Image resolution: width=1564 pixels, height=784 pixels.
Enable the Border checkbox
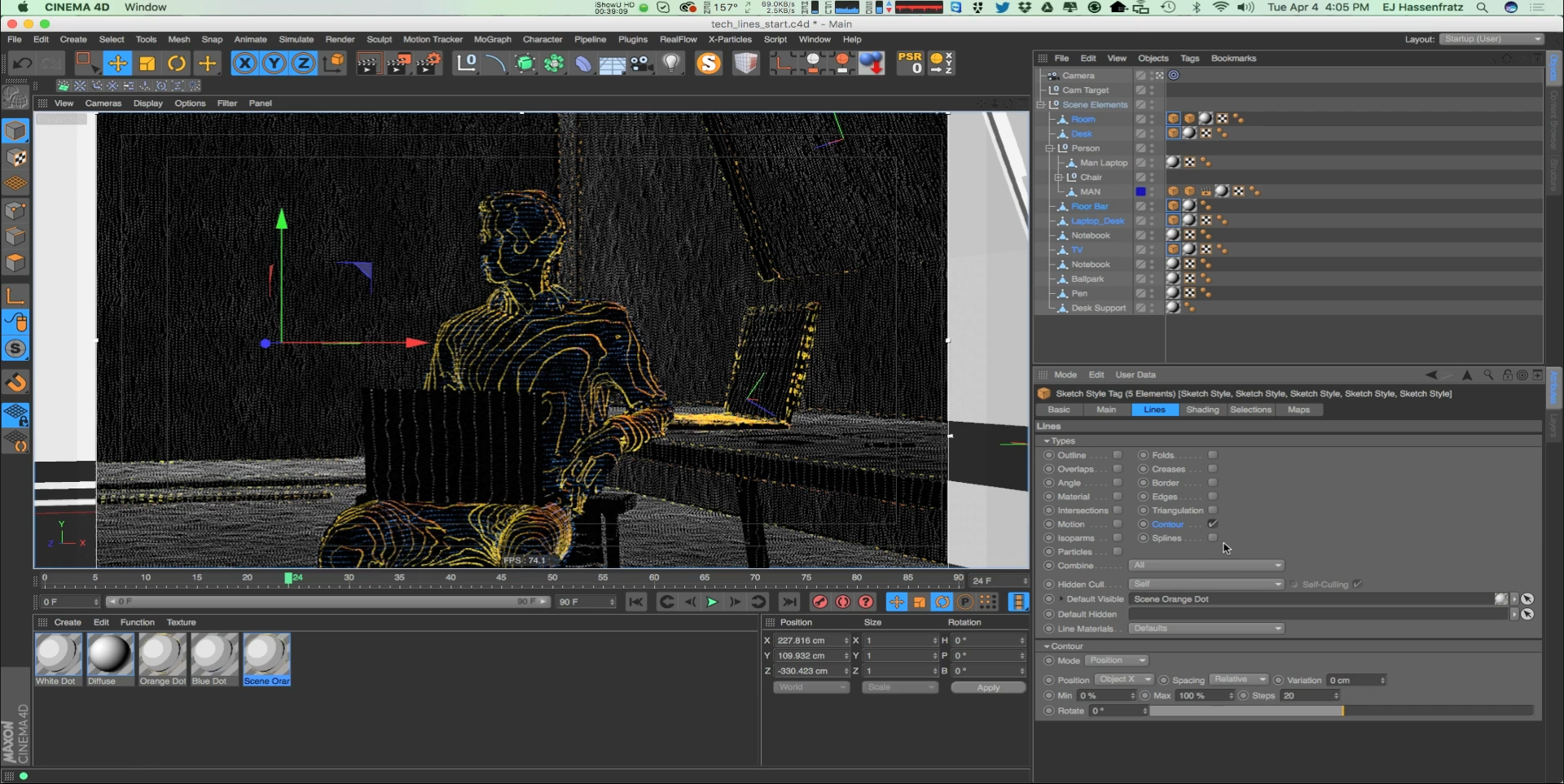point(1212,483)
